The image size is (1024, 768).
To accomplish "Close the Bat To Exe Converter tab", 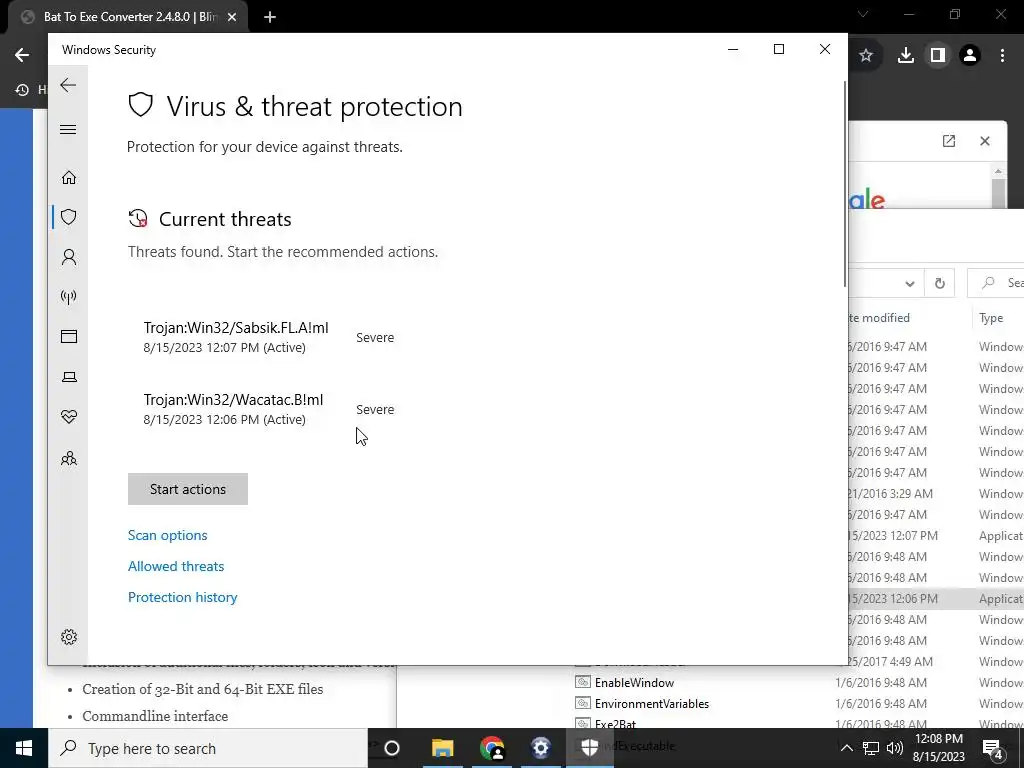I will 232,17.
